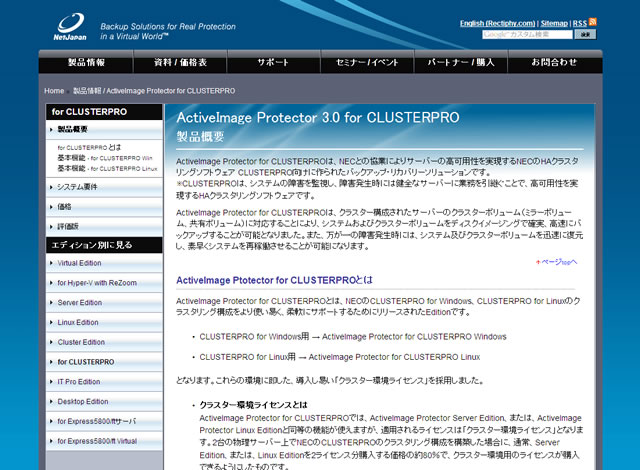
Task: Click the クラスター環境ライセンスとは bullet text
Action: coord(253,405)
